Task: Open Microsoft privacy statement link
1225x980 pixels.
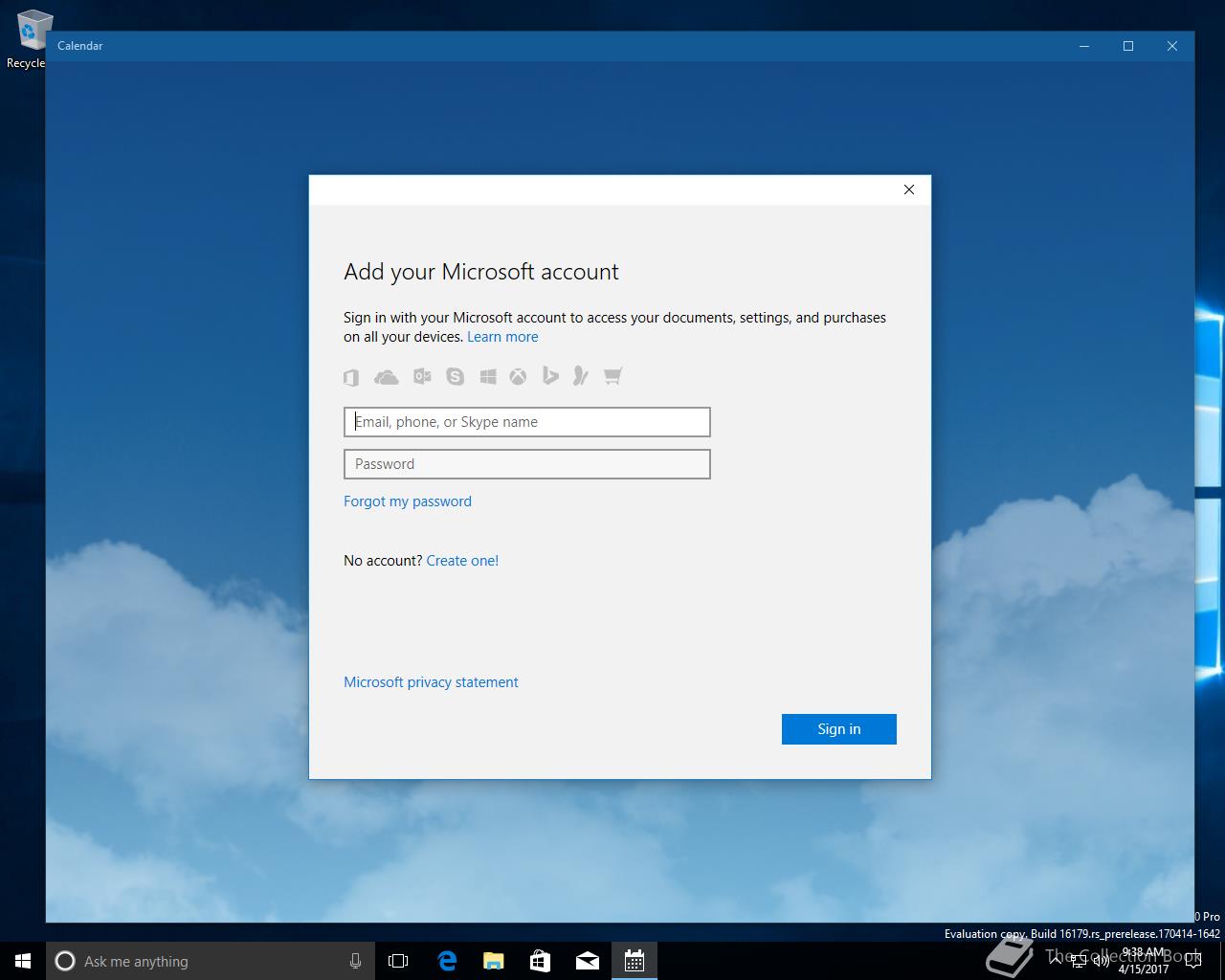Action: [x=431, y=682]
